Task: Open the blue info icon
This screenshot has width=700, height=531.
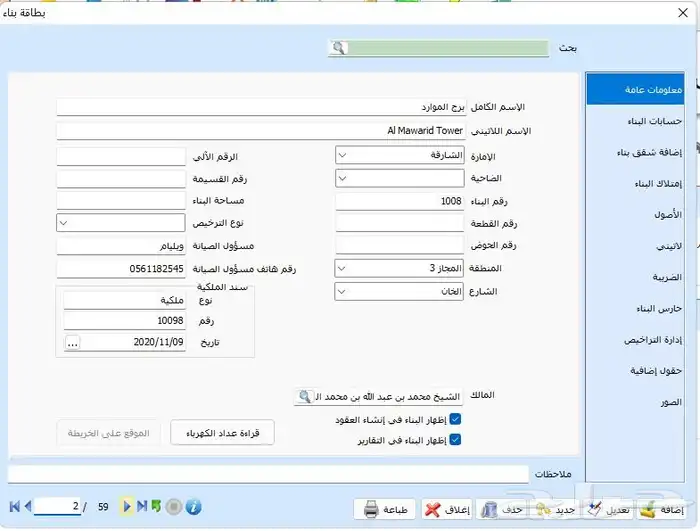Action: pos(193,507)
